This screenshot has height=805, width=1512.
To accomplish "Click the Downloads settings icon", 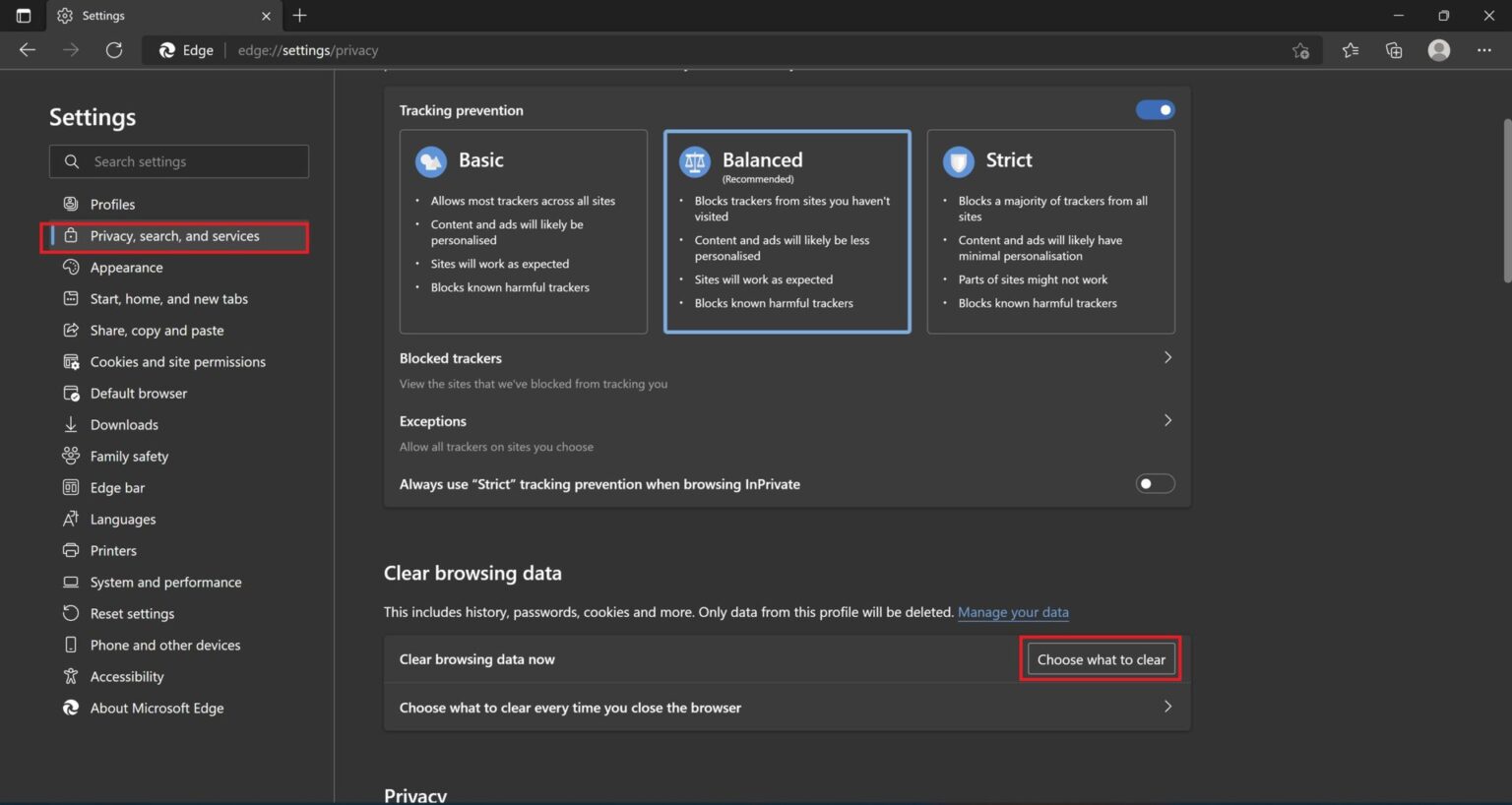I will pos(70,424).
